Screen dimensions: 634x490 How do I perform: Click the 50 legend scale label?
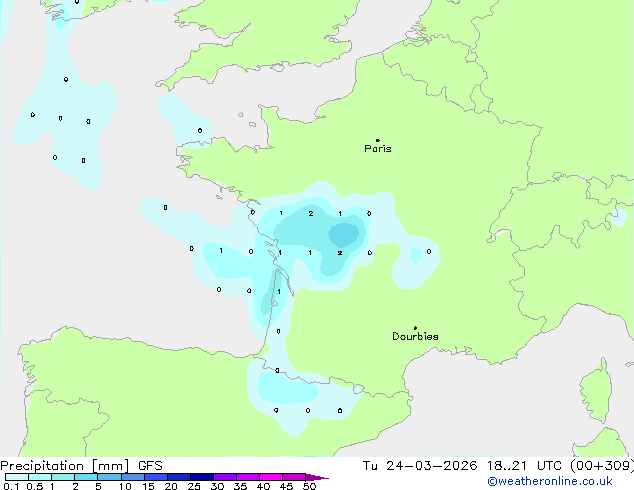(x=309, y=486)
